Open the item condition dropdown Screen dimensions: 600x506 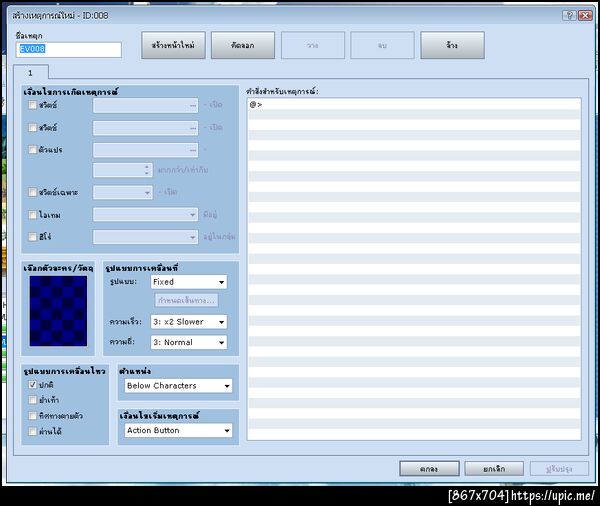(x=145, y=215)
